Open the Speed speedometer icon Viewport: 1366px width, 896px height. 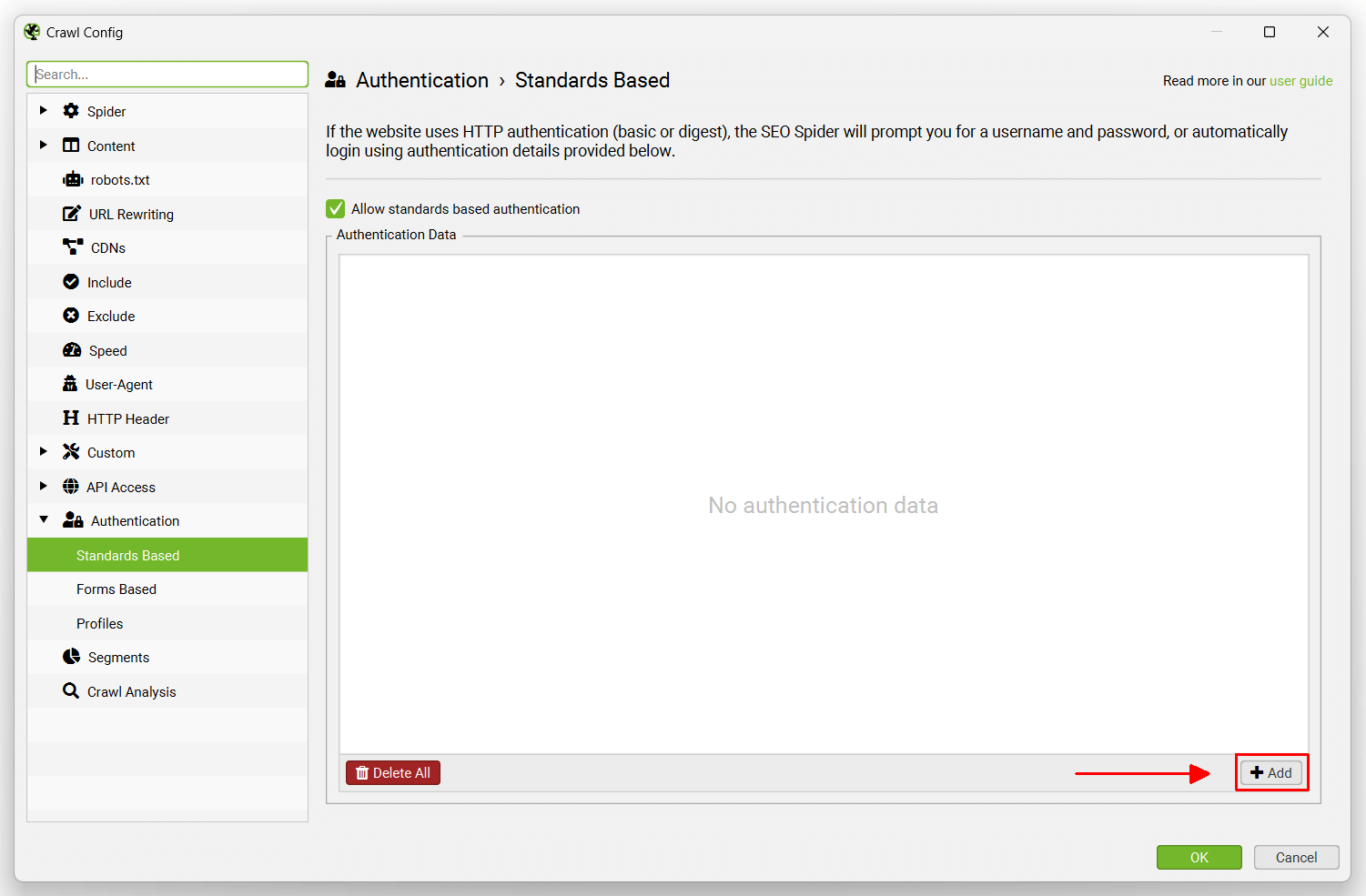click(72, 349)
